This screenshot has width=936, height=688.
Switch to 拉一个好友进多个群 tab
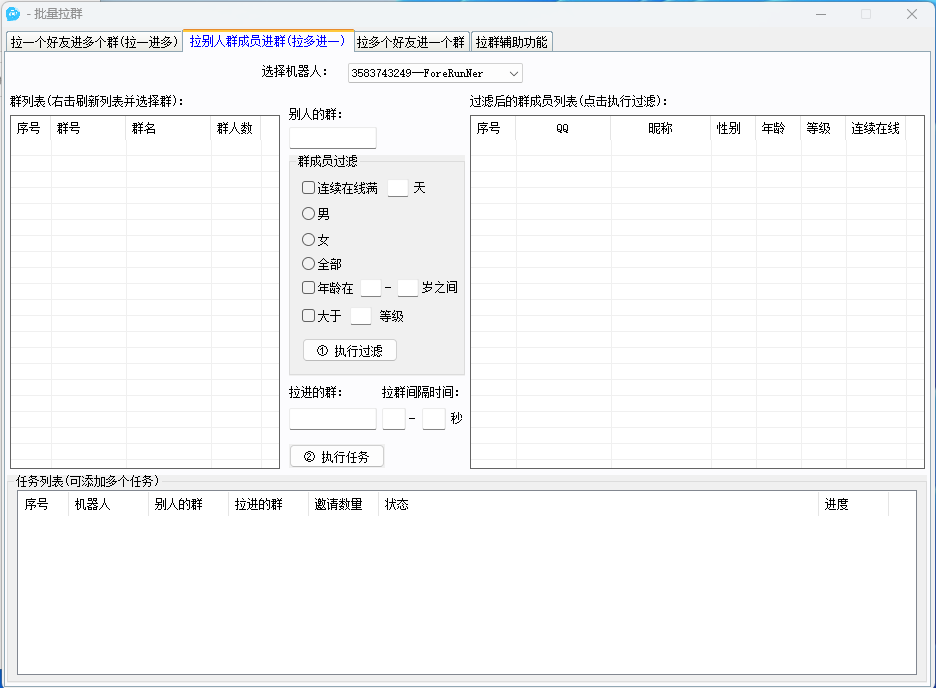[94, 42]
